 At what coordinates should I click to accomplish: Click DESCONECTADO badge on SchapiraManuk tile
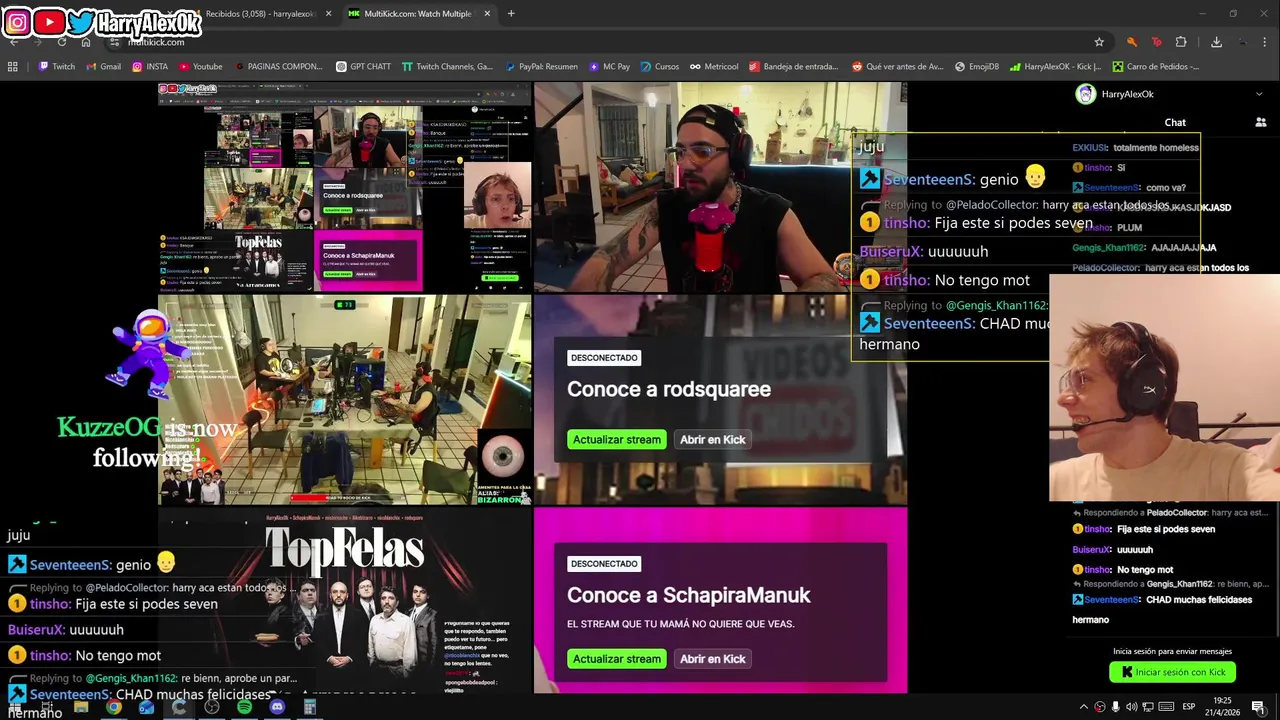click(x=604, y=564)
